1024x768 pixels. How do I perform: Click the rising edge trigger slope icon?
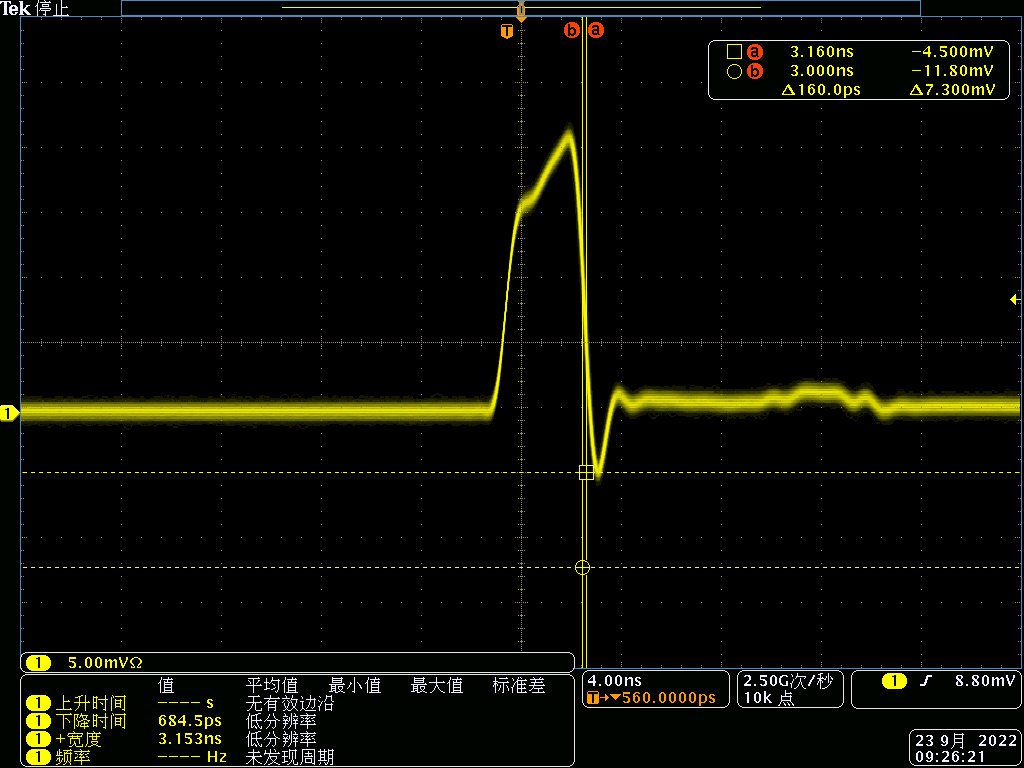pos(926,682)
